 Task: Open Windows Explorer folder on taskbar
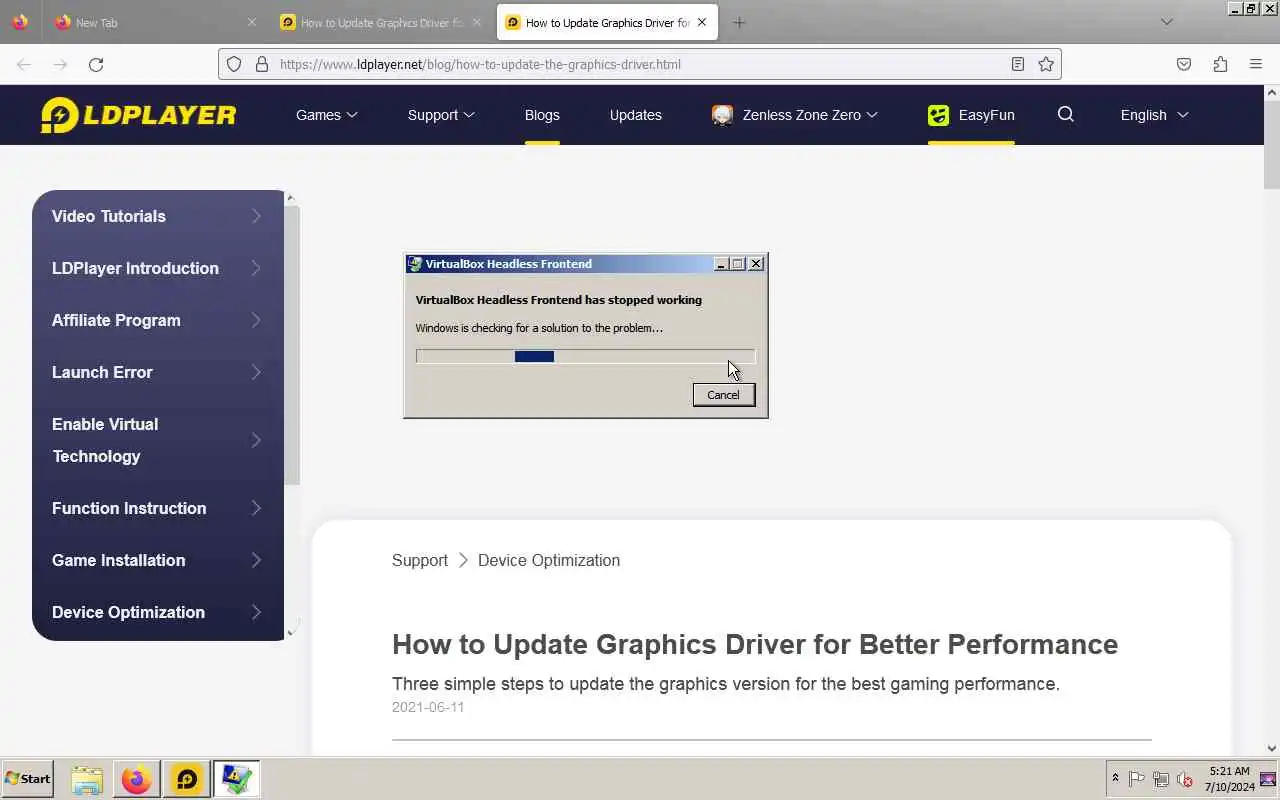coord(87,779)
